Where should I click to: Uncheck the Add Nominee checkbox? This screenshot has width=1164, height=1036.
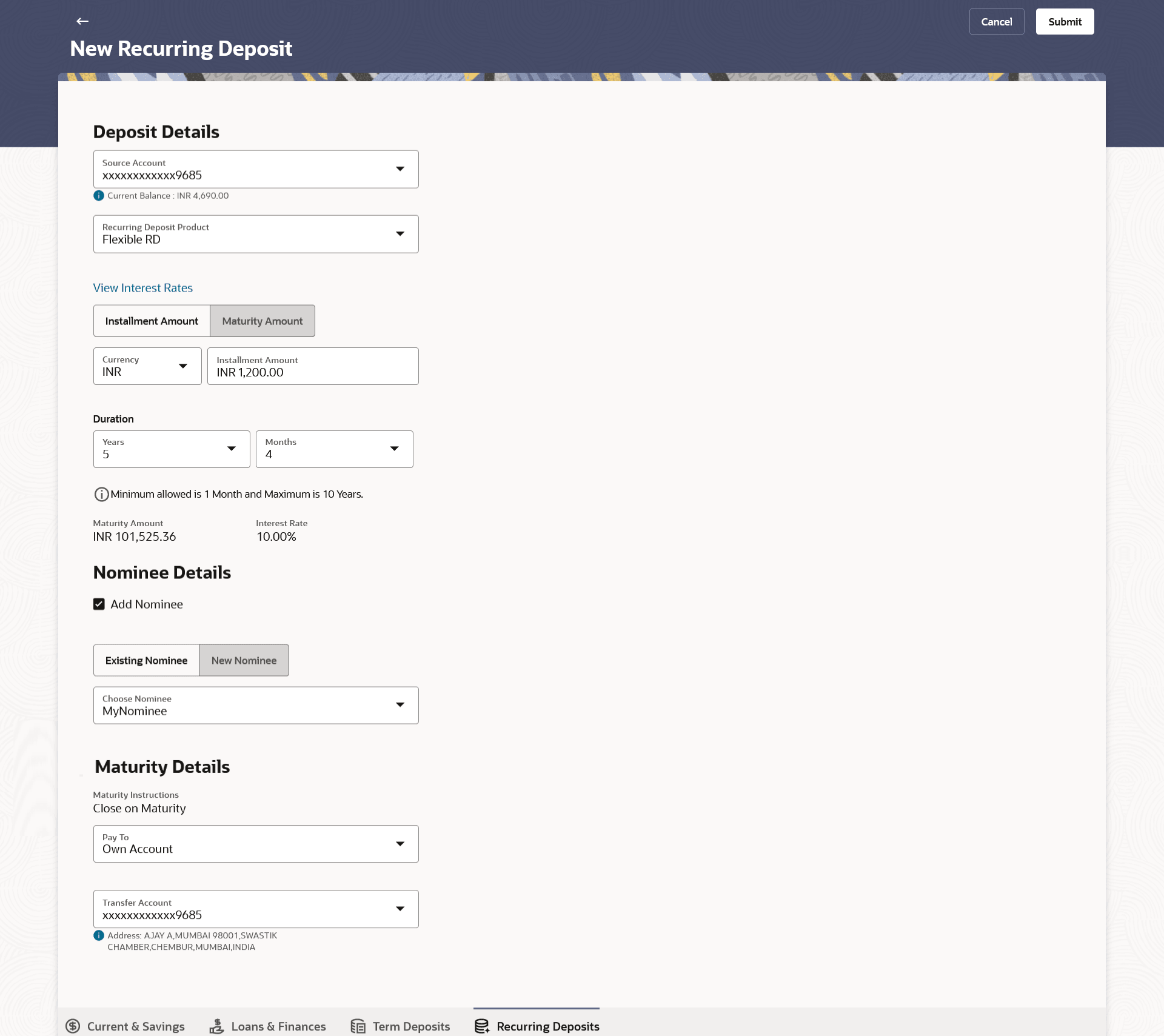click(x=99, y=604)
